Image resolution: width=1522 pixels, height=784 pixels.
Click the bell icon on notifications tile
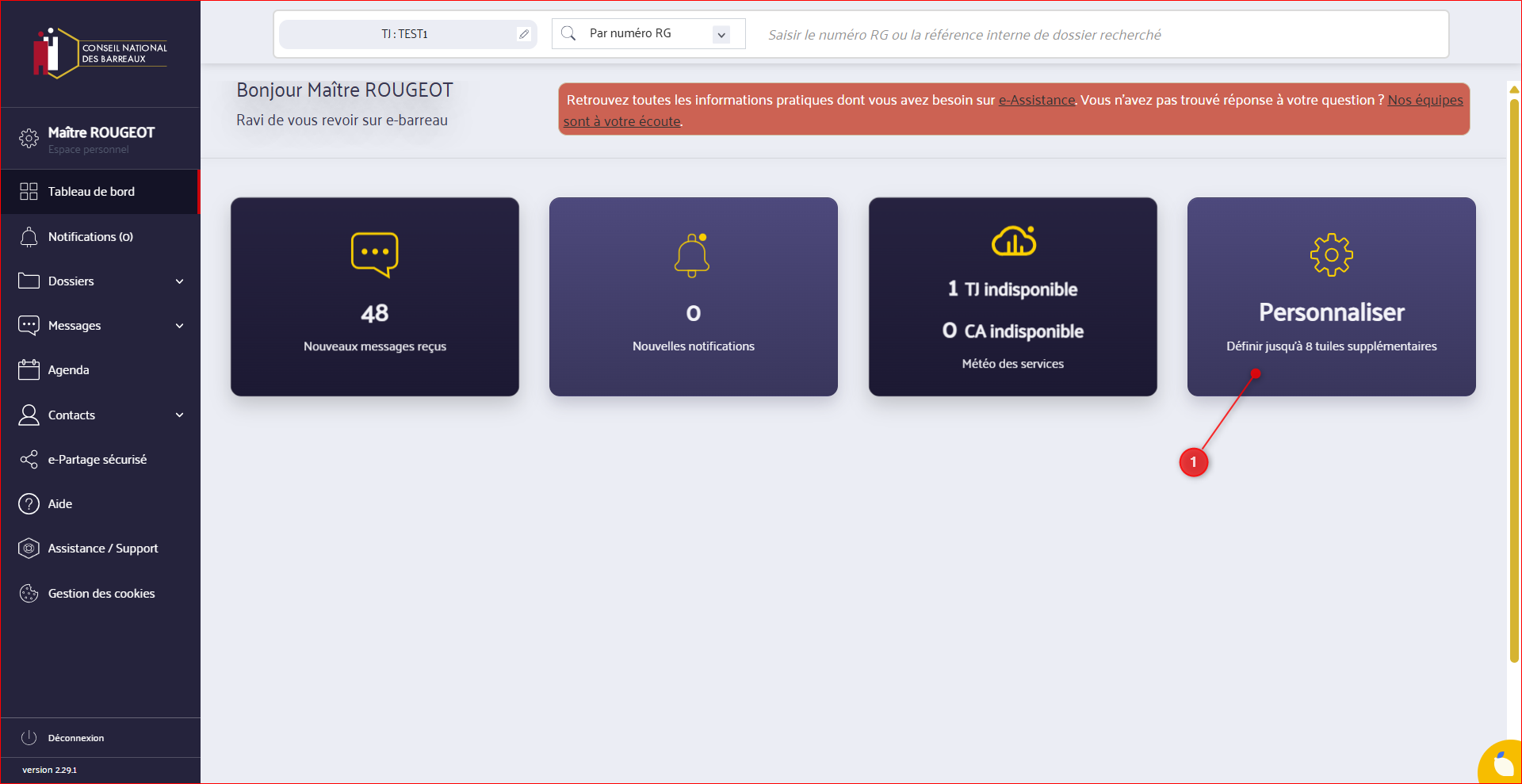tap(692, 255)
